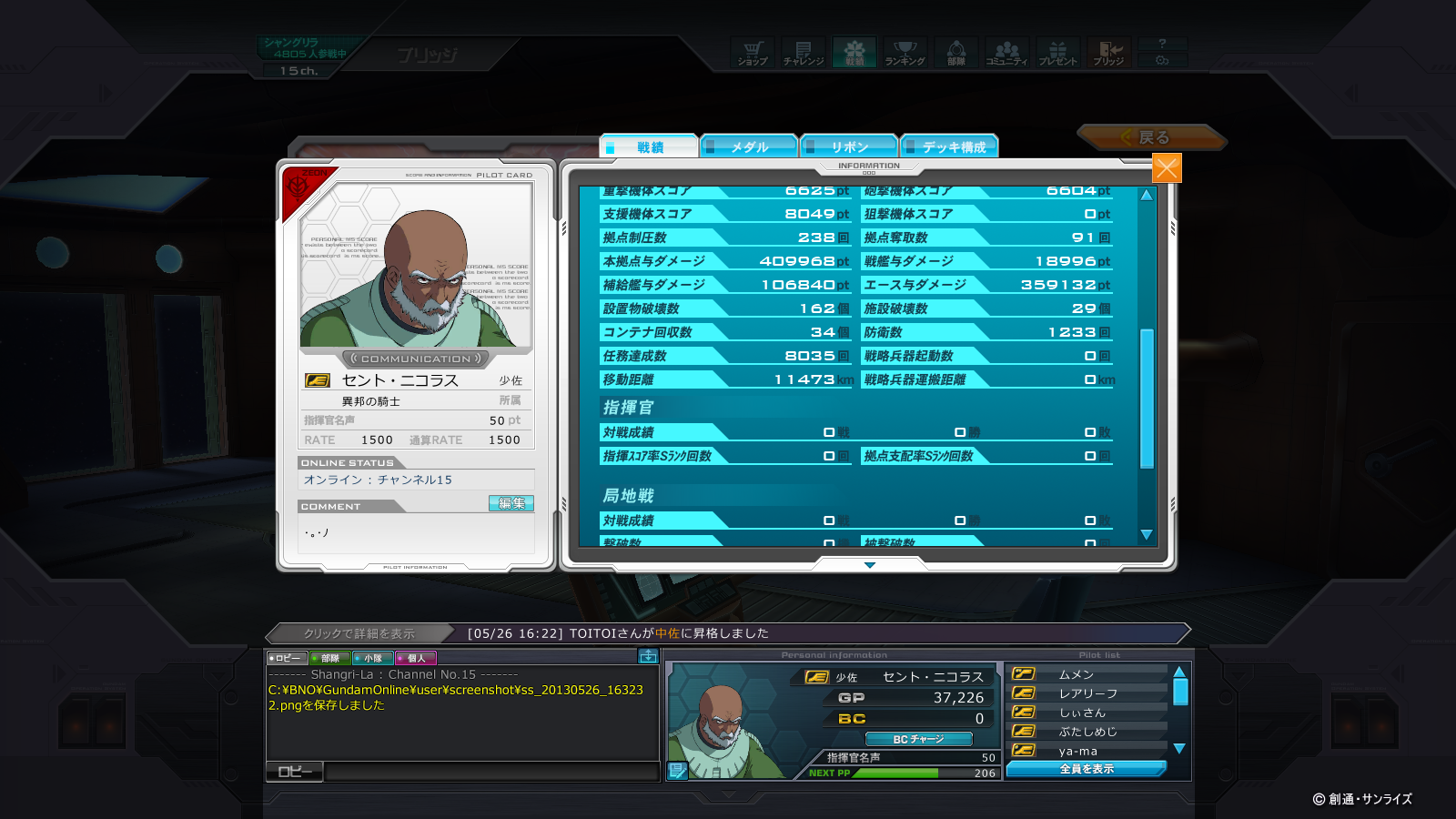Click the 指揮官 section heading
This screenshot has width=1456, height=819.
628,408
